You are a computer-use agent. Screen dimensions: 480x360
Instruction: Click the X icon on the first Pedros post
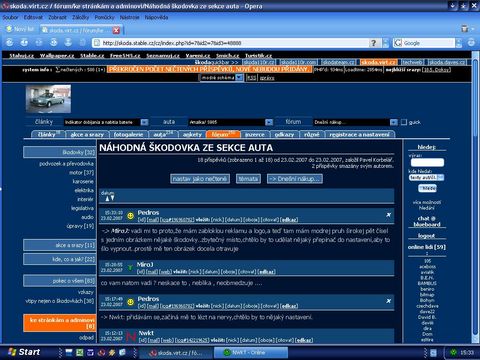pos(388,215)
